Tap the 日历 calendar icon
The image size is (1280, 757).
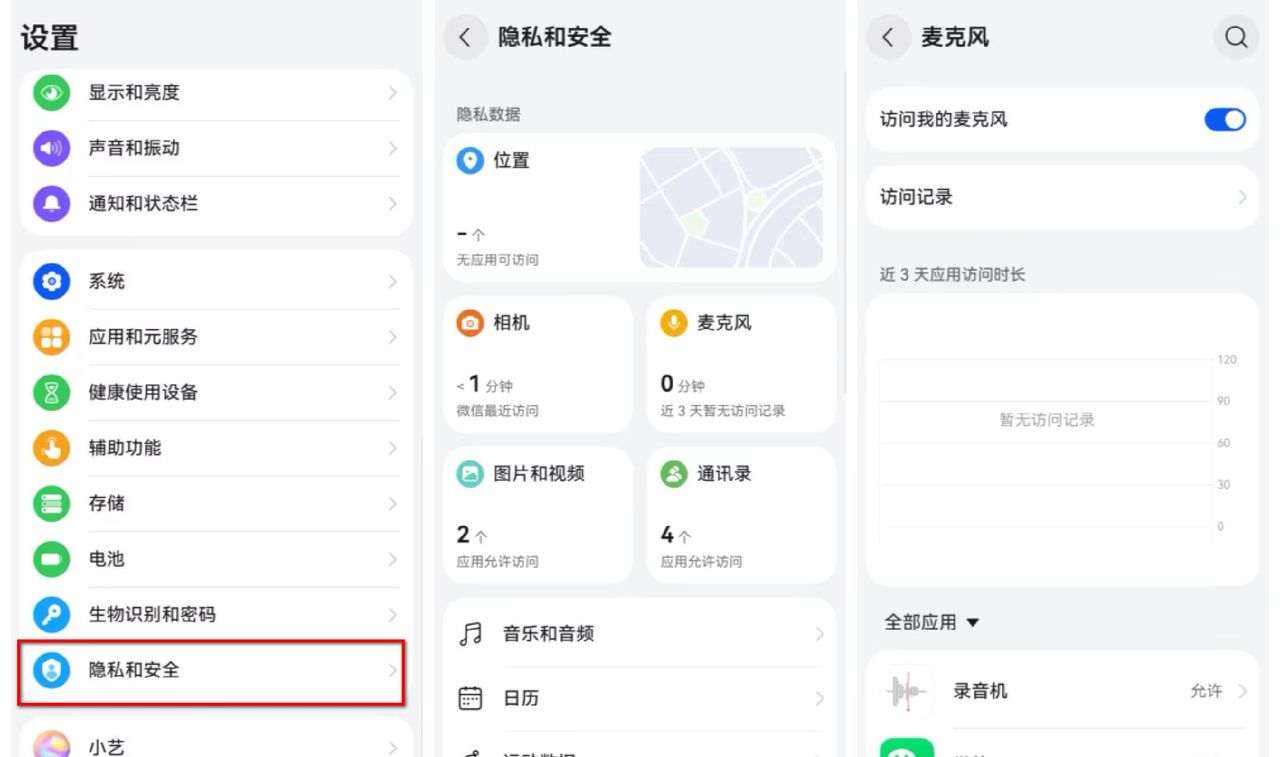[x=468, y=698]
